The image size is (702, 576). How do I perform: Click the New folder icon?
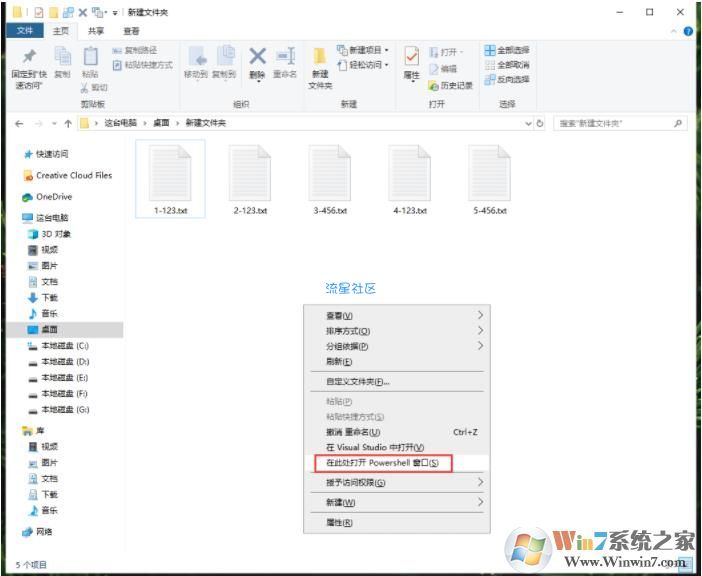pos(320,56)
